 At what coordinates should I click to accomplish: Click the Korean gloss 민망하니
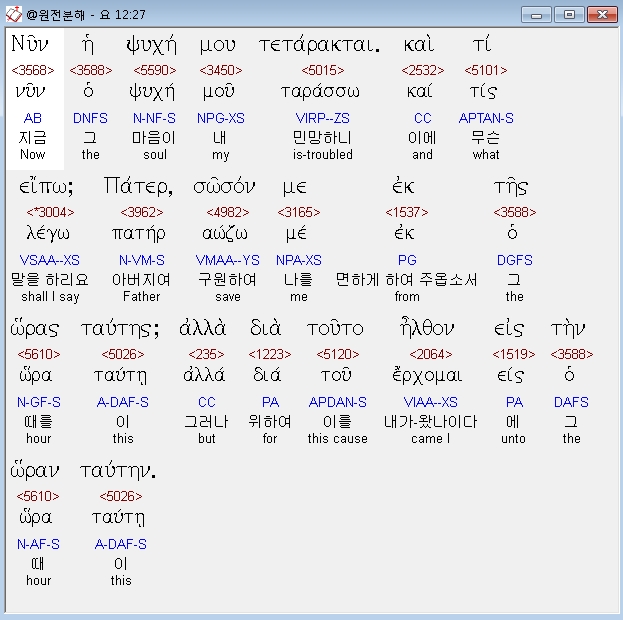pos(322,138)
